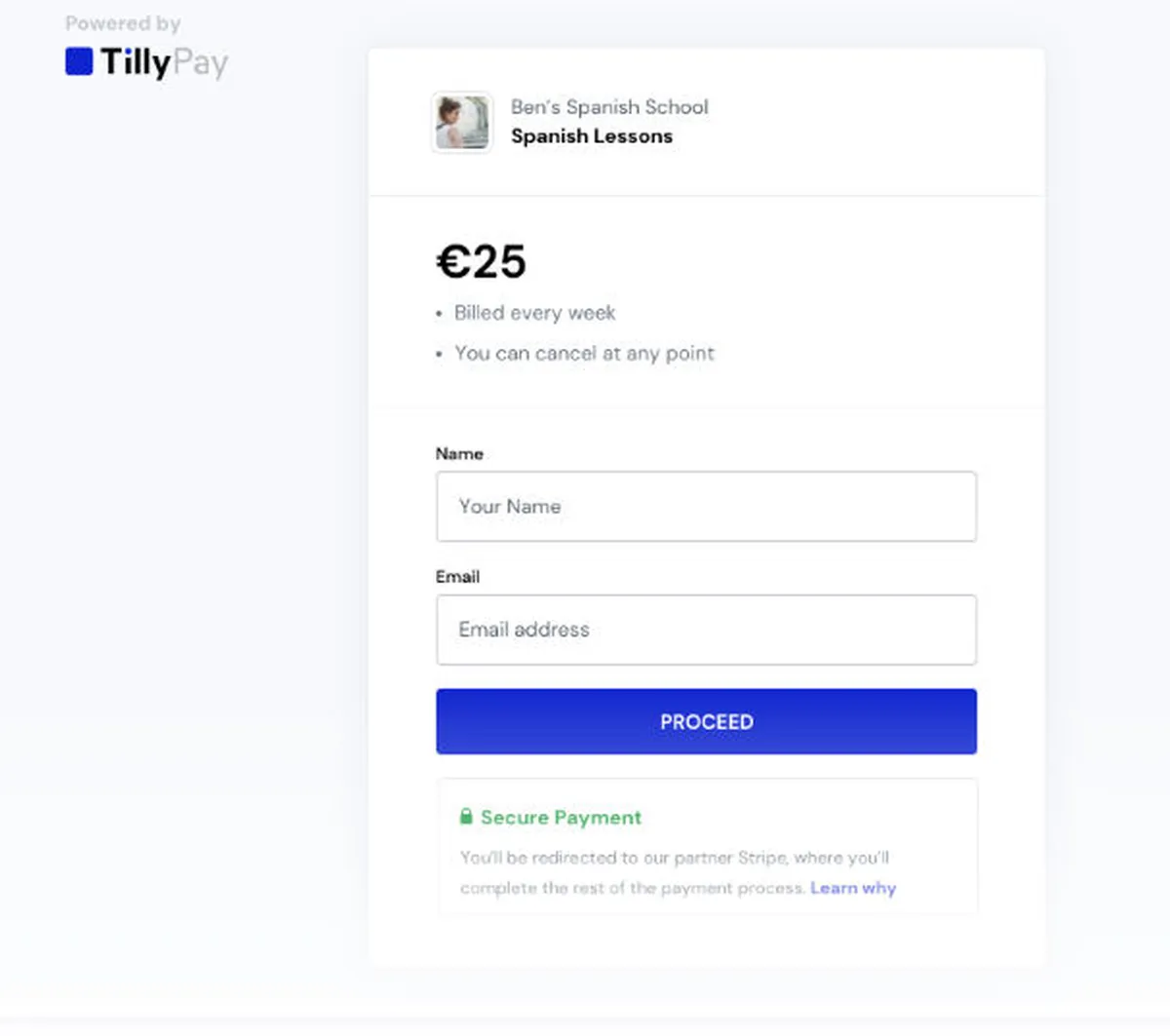This screenshot has height=1036, width=1170.
Task: Click the blue TillyPay square logo icon
Action: 79,61
